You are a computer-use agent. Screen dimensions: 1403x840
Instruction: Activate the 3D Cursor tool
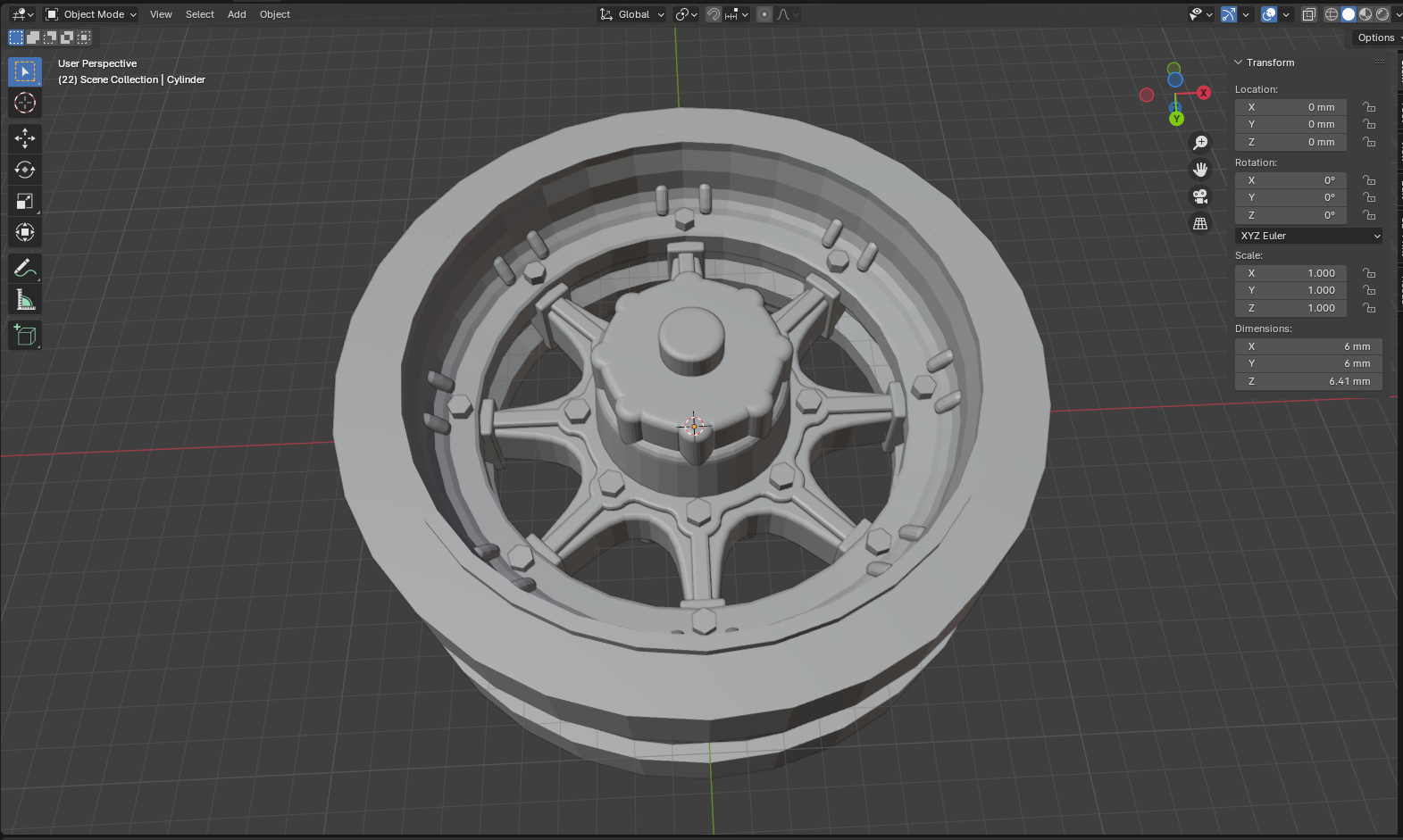(x=25, y=103)
